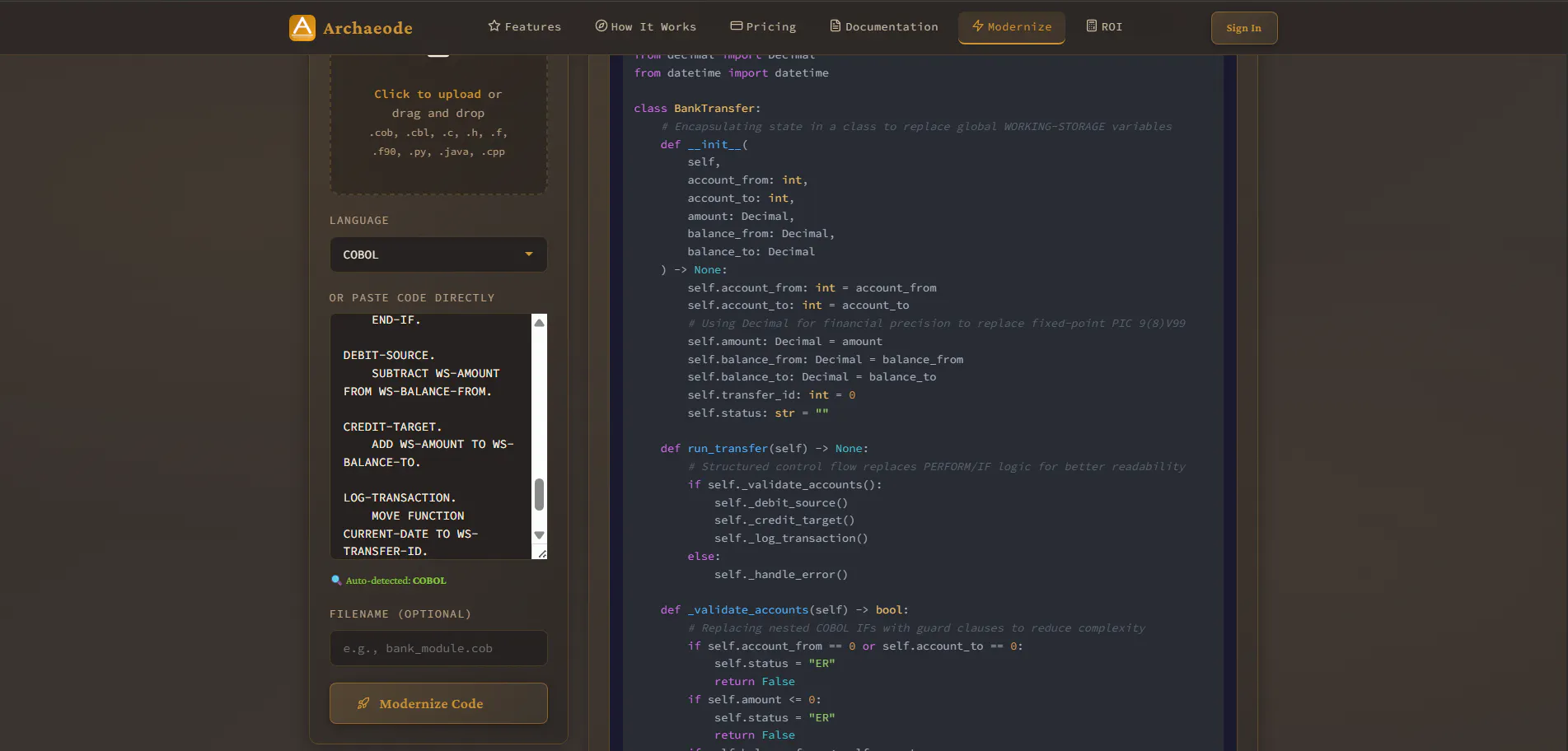
Task: Click the Auto-detected: COBOL label
Action: click(396, 581)
